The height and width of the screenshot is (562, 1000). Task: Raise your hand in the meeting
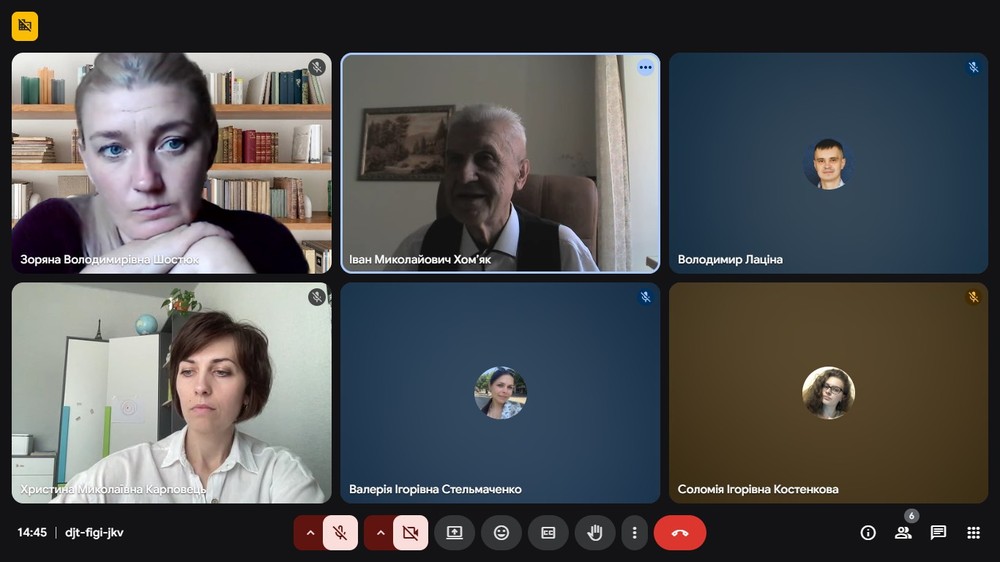(x=595, y=533)
